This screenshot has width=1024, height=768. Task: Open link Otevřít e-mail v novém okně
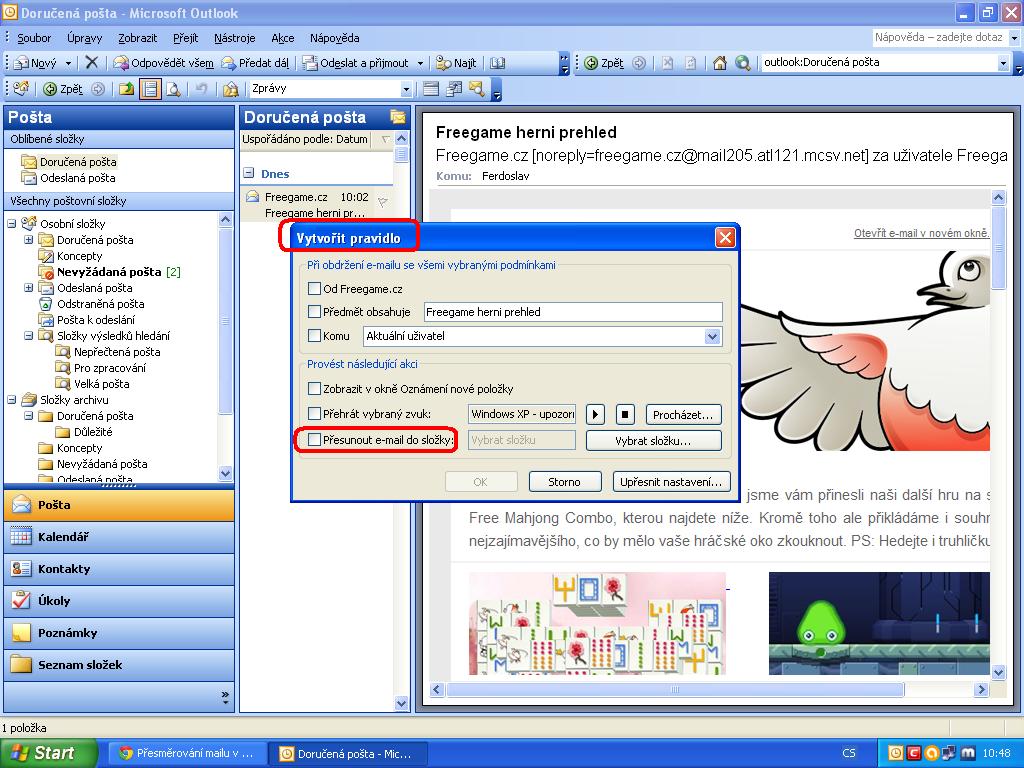pyautogui.click(x=921, y=233)
